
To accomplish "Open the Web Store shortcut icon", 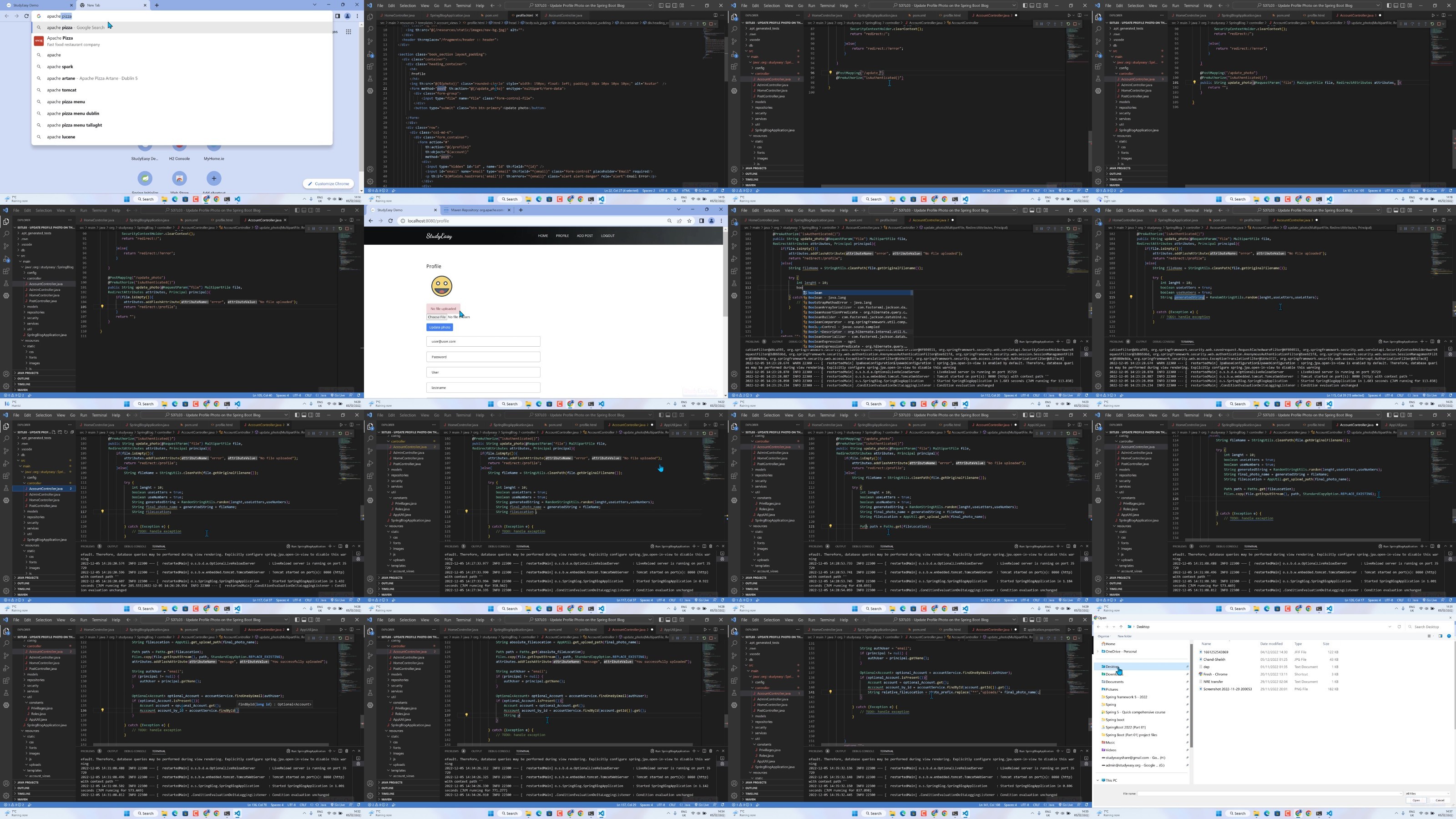I will click(x=179, y=179).
